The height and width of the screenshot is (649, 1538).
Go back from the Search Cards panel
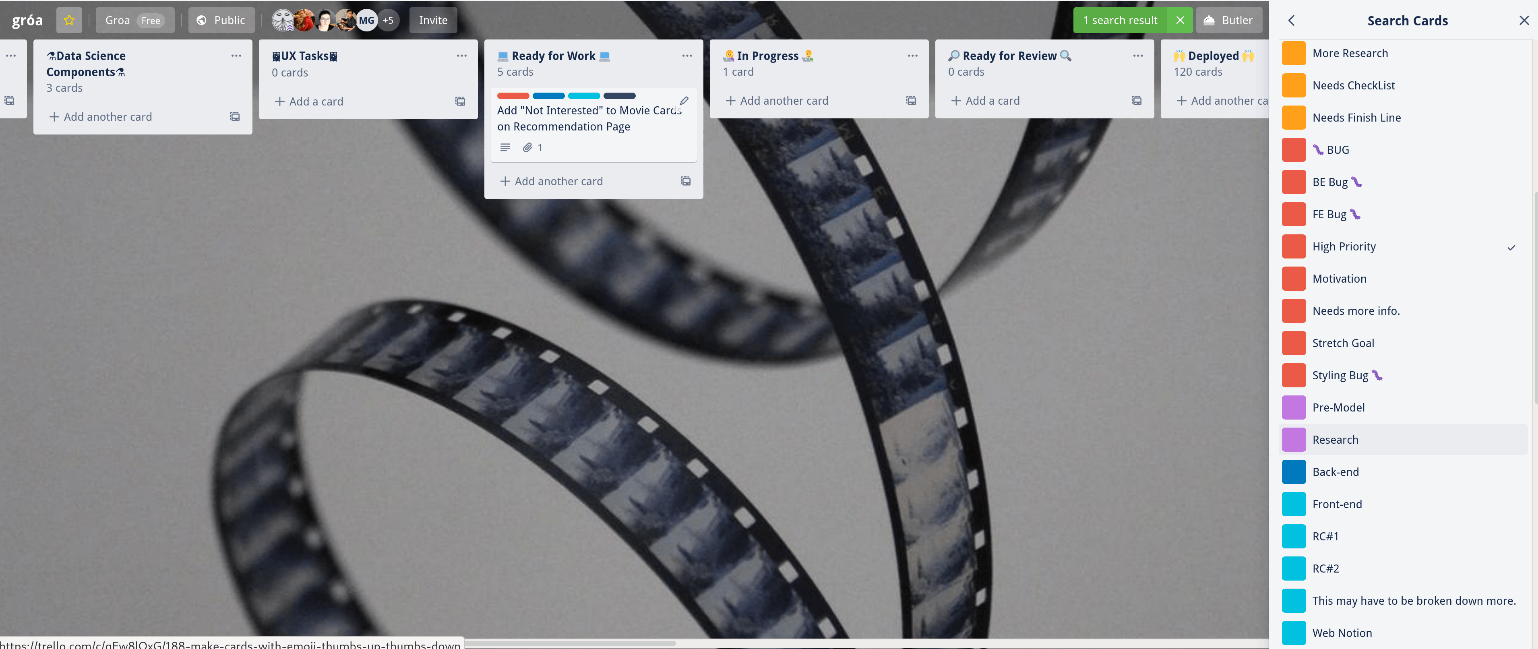tap(1291, 20)
